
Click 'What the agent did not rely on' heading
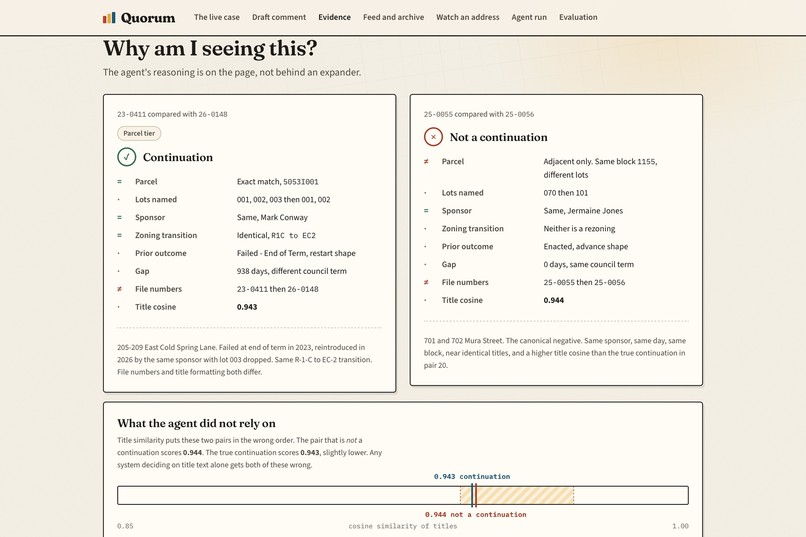click(196, 423)
